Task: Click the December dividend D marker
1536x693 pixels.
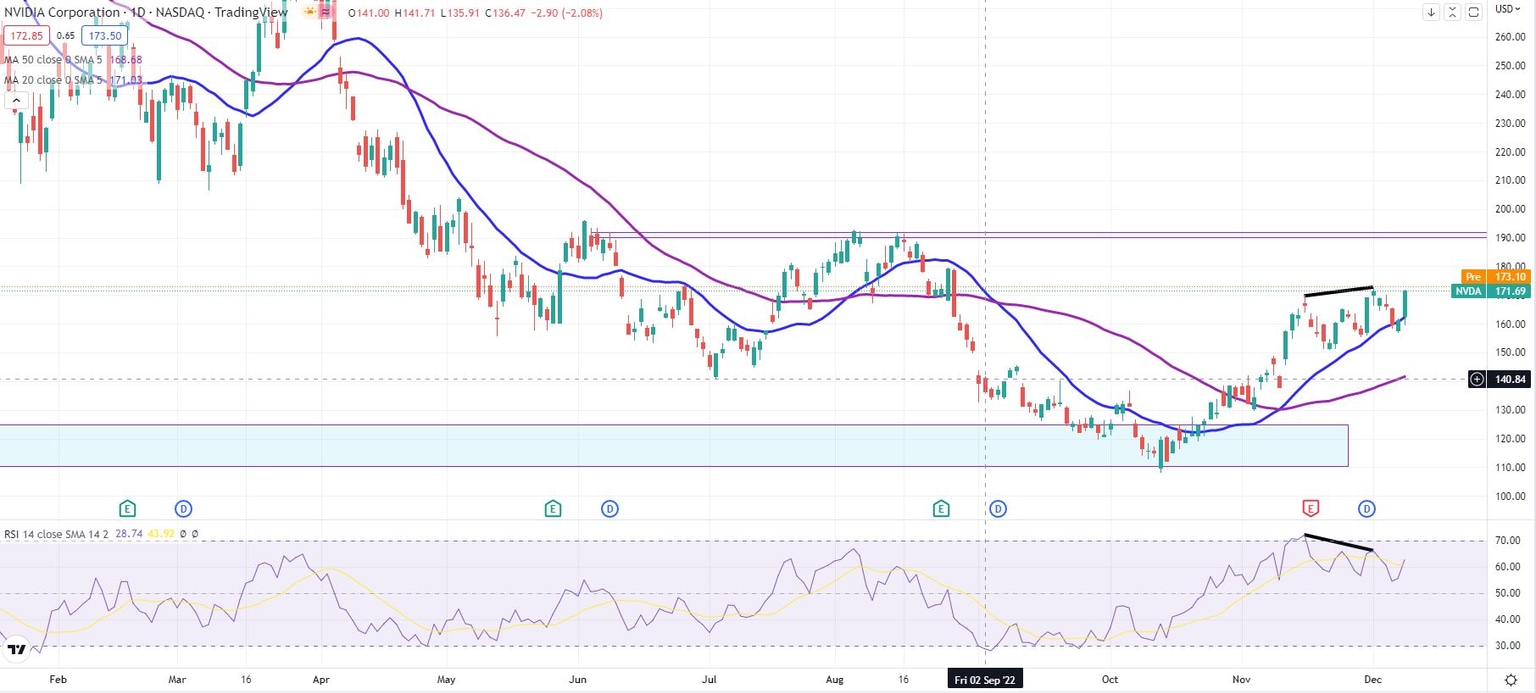Action: (x=1367, y=508)
